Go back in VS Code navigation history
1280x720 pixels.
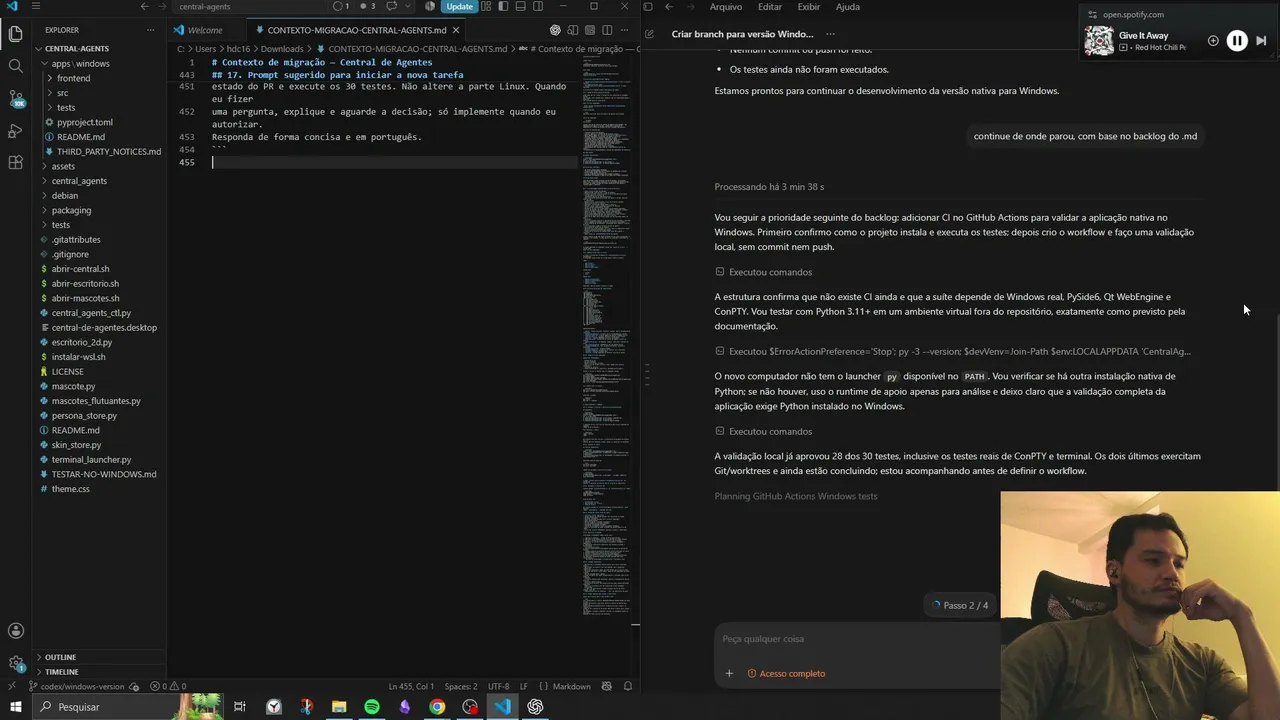coord(145,6)
